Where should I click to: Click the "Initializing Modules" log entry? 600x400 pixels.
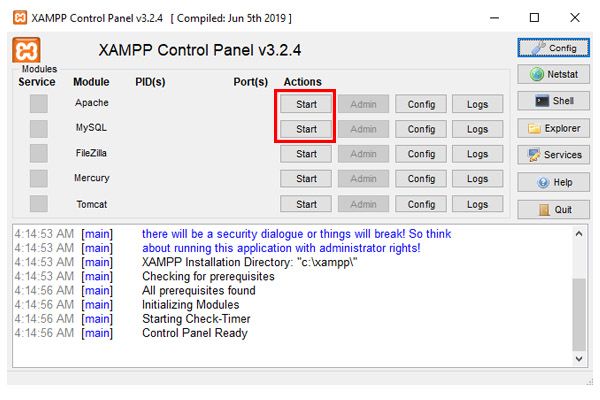point(191,305)
